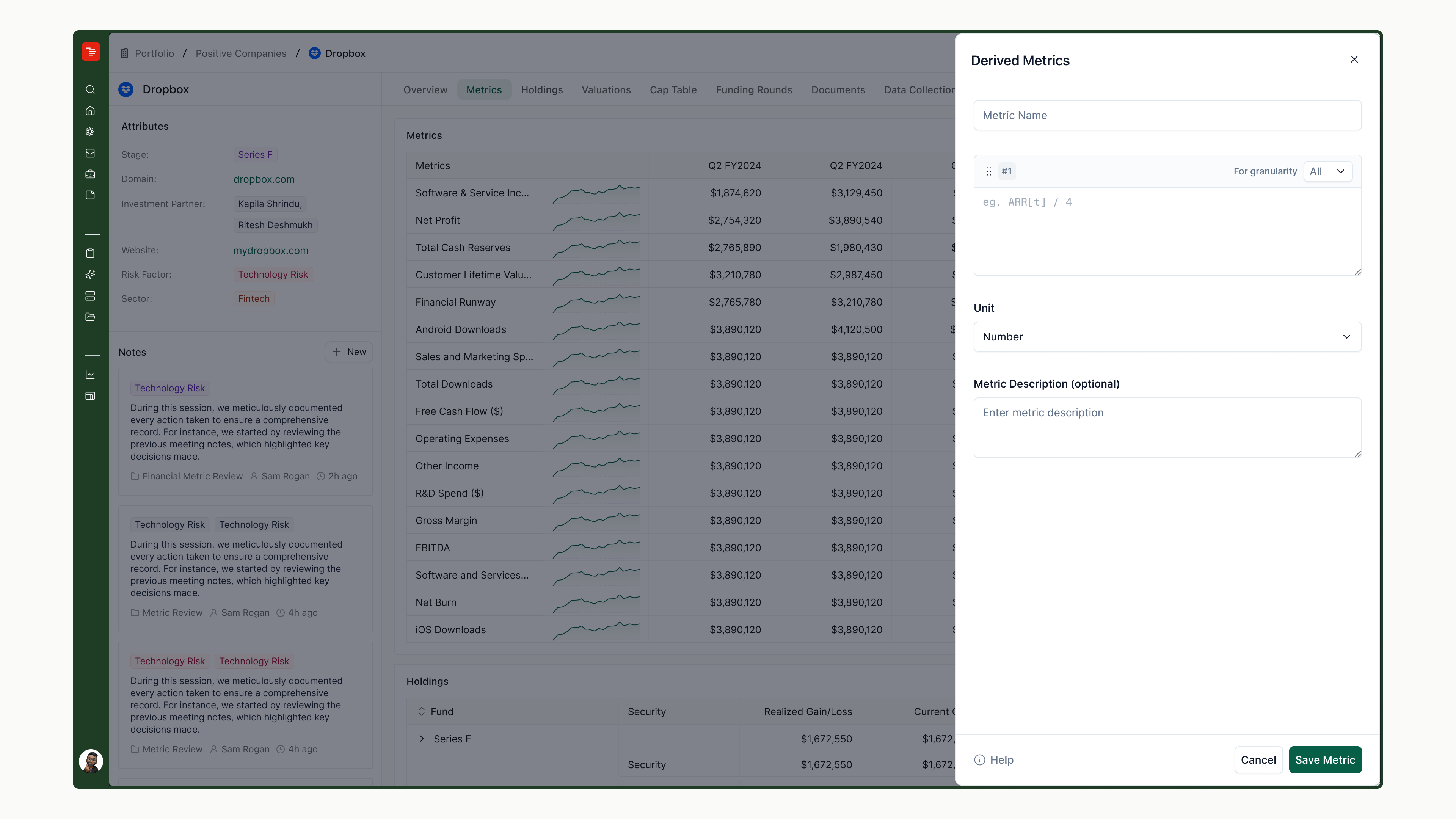The height and width of the screenshot is (819, 1456).
Task: Click the Technology Risk factor tag in Attributes
Action: coord(273,274)
